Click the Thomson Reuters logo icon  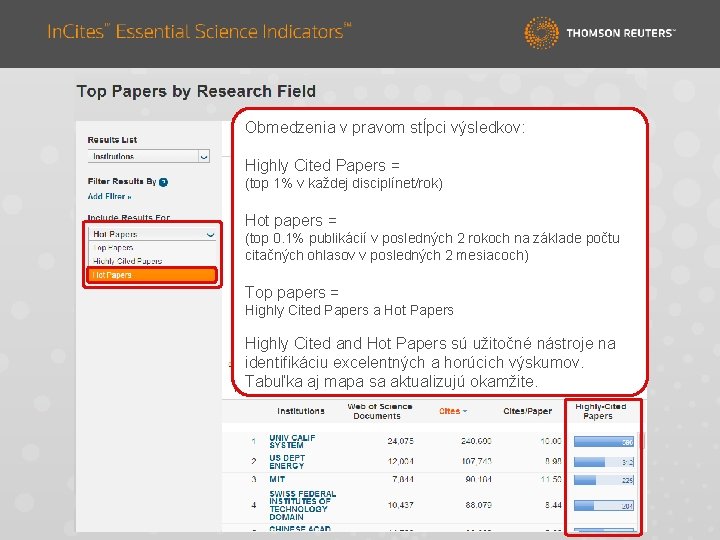[x=541, y=33]
